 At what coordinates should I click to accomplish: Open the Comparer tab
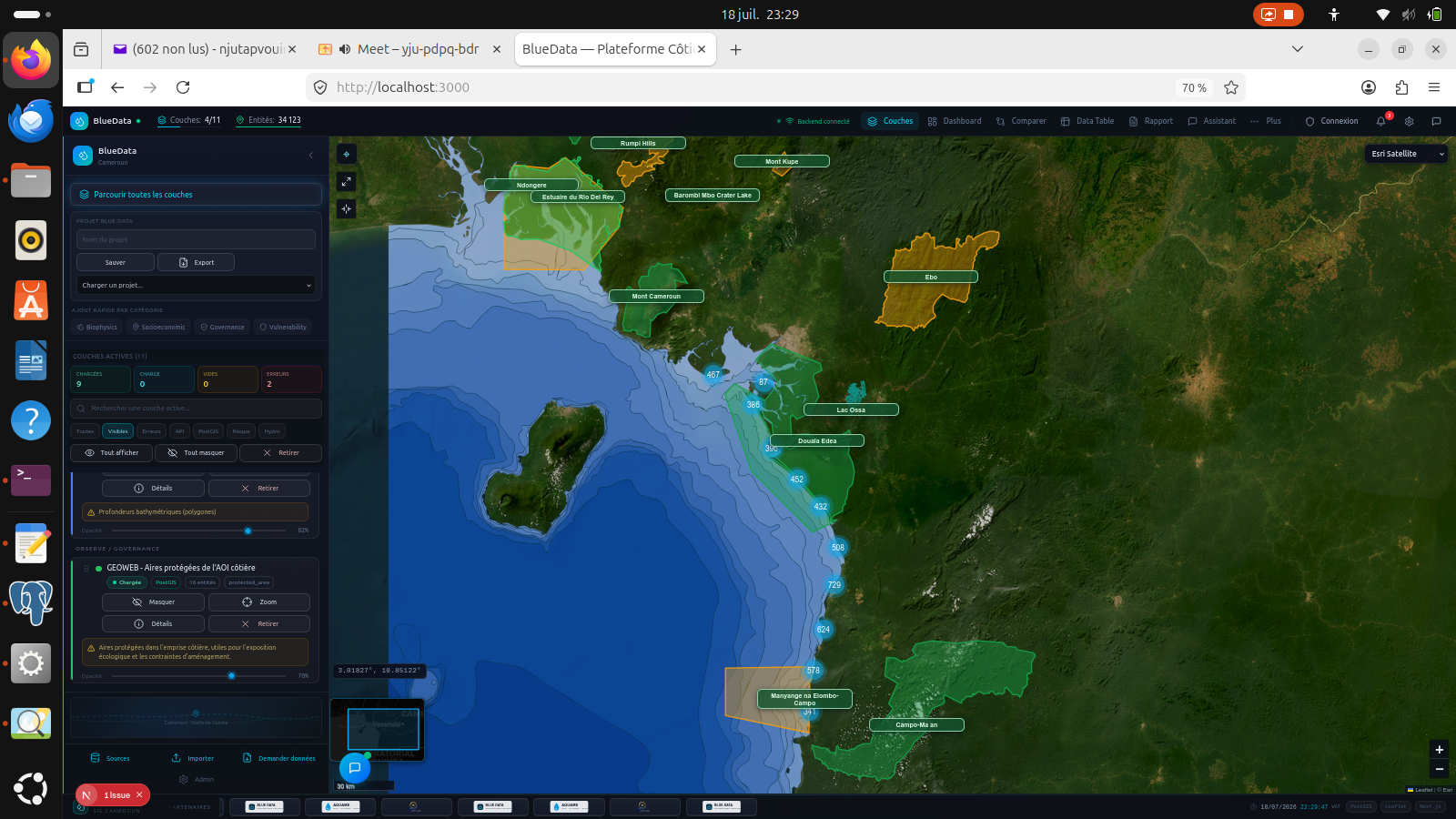tap(1021, 121)
